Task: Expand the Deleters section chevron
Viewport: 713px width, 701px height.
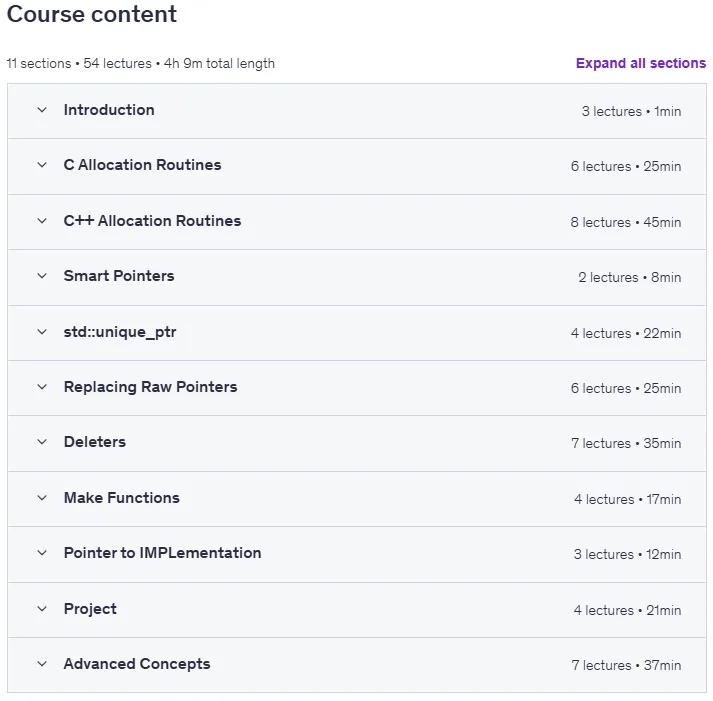Action: (x=42, y=442)
